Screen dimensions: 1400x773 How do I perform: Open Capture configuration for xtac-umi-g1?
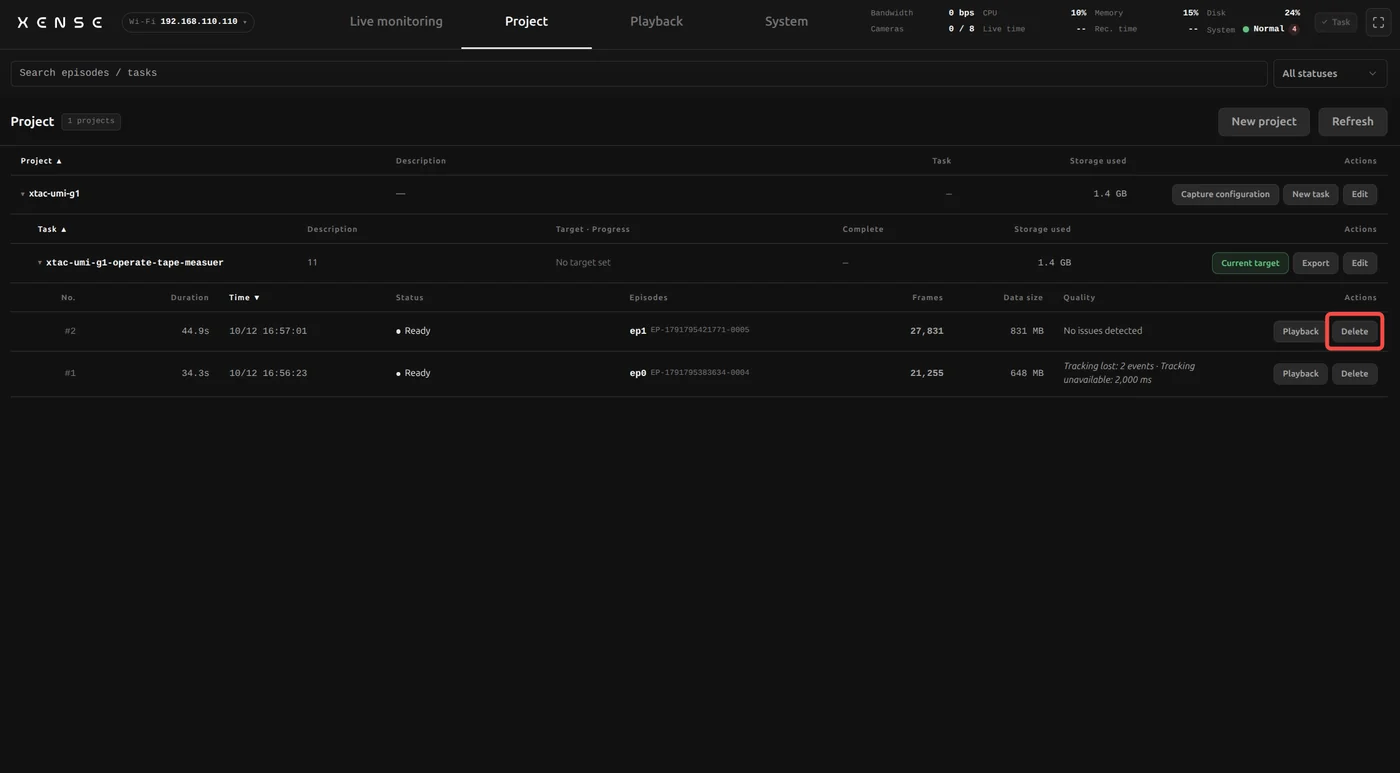(1225, 194)
